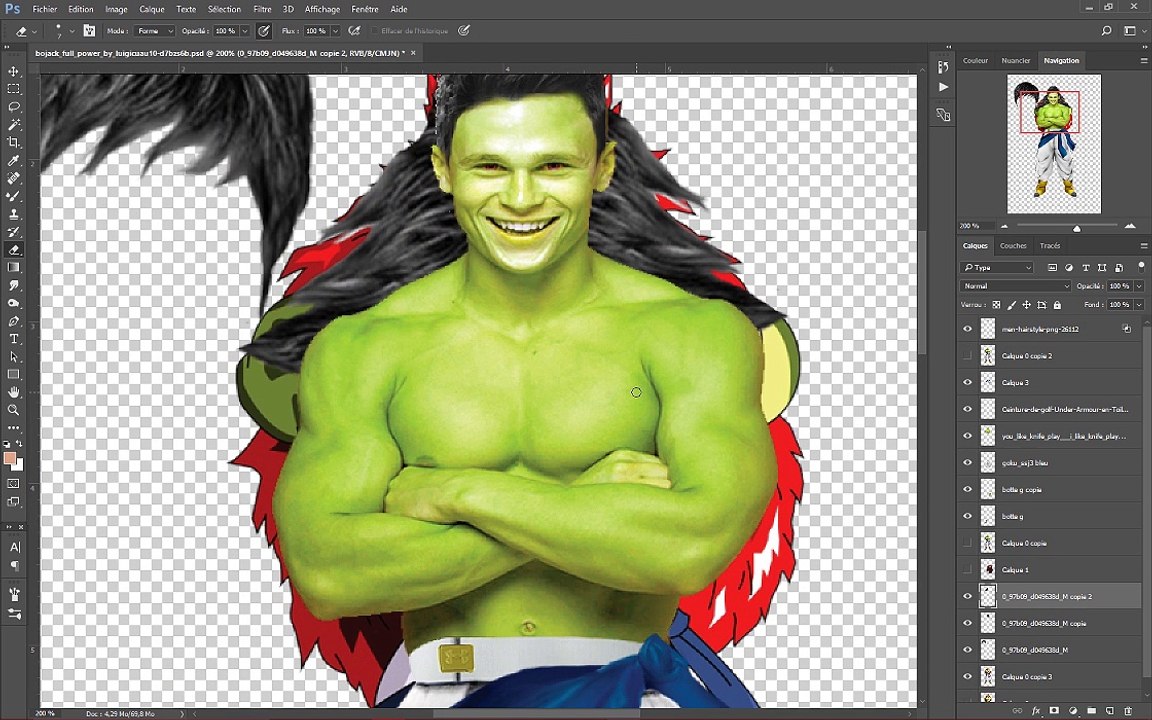The width and height of the screenshot is (1152, 720).
Task: Switch to the Nuancier tab
Action: pos(1015,60)
